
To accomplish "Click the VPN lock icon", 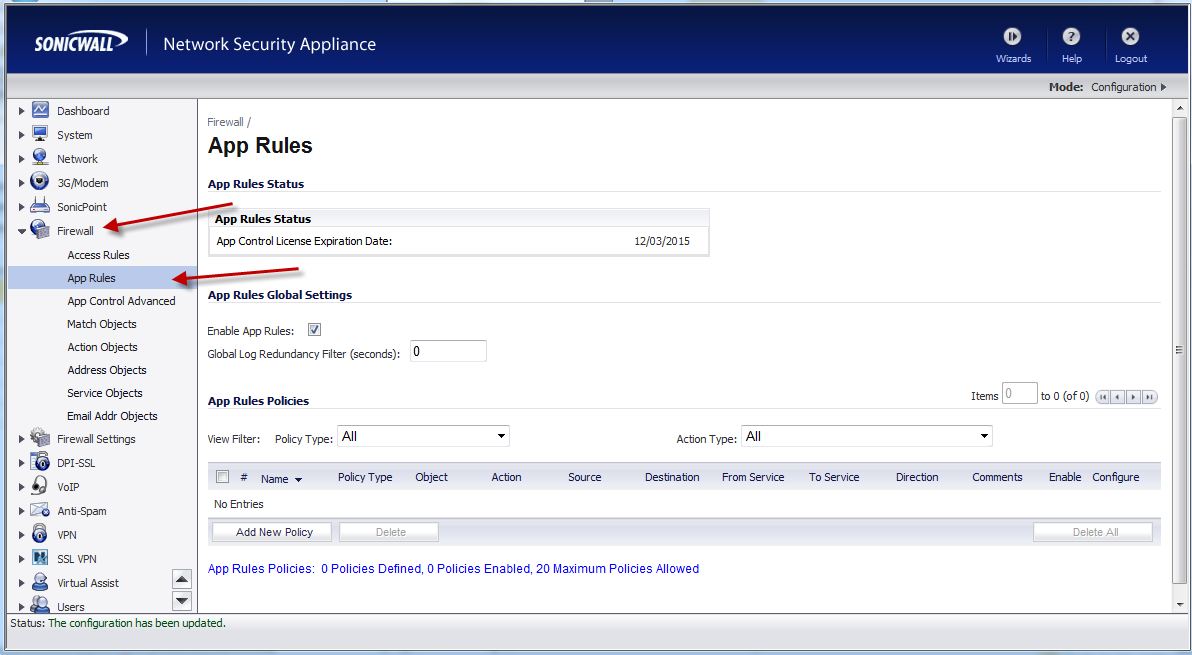I will 40,534.
